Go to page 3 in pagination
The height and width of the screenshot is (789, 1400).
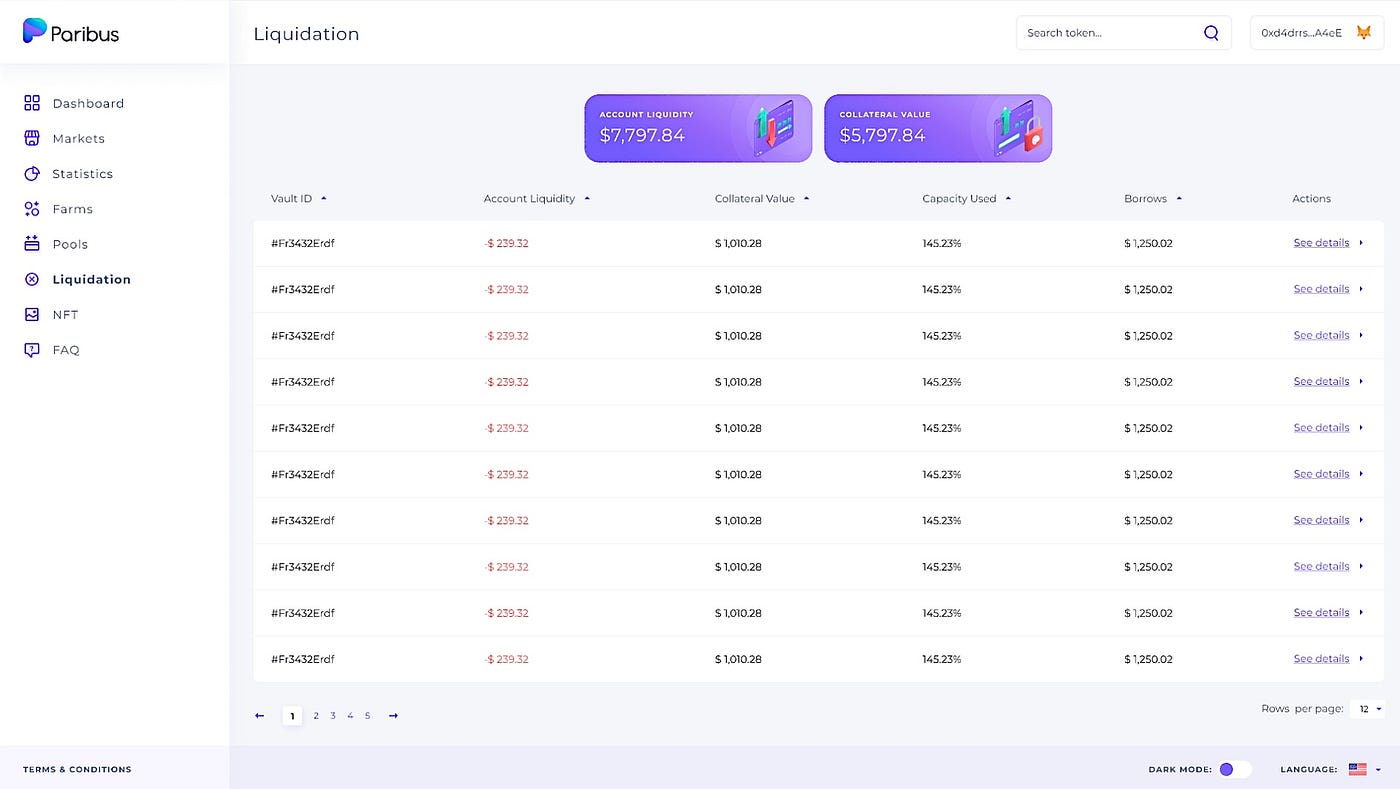(x=333, y=716)
